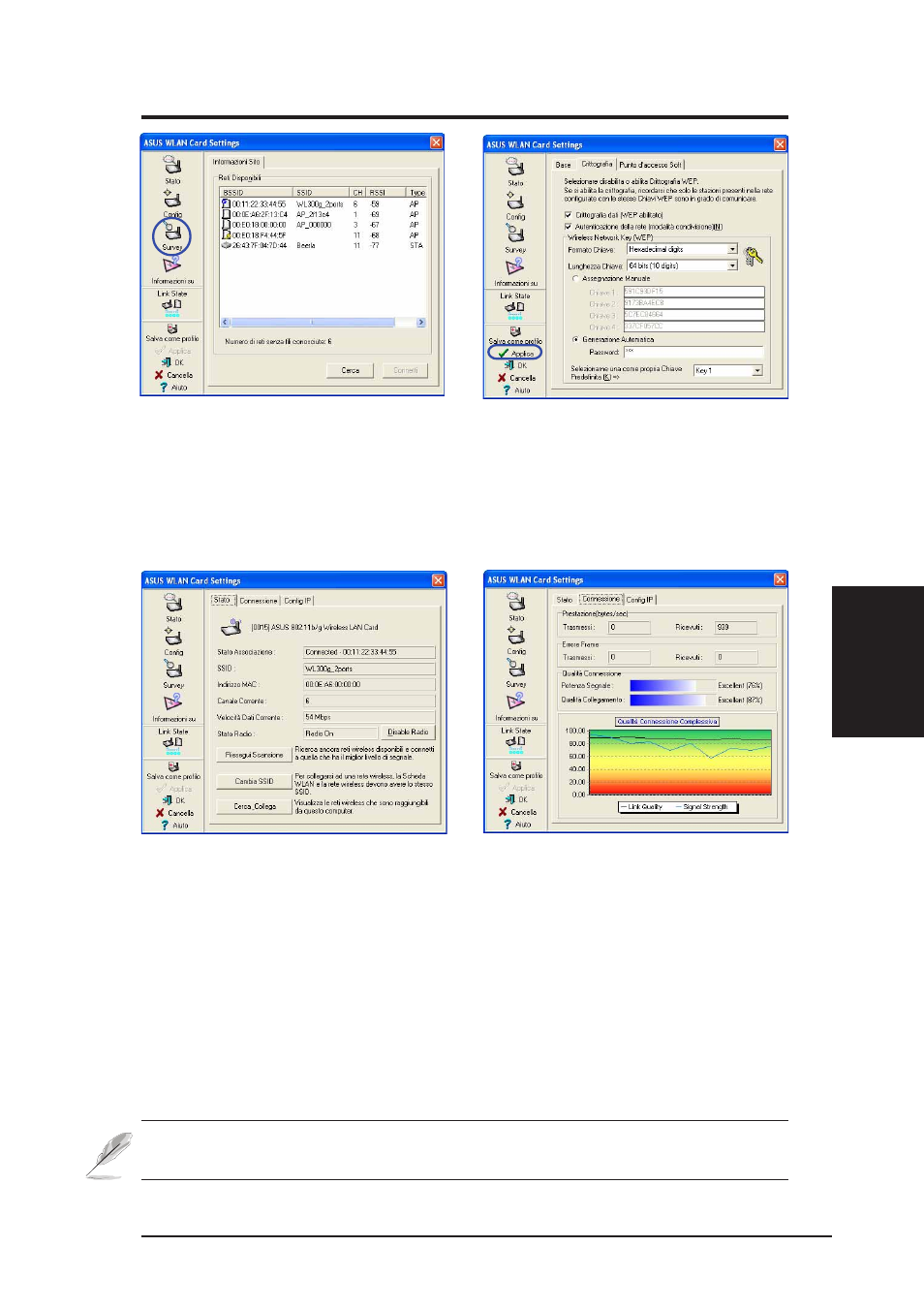Click the RSSI column header
The image size is (924, 1309).
pos(386,193)
